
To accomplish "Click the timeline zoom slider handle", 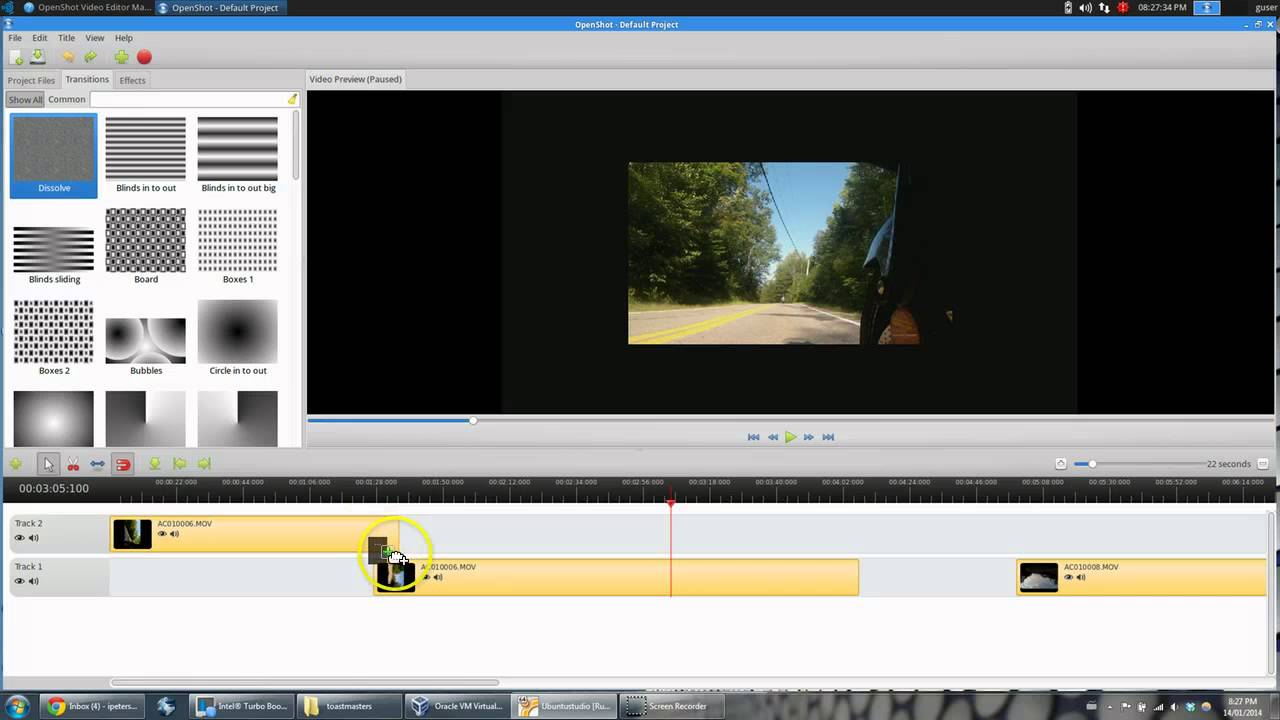I will click(x=1092, y=464).
